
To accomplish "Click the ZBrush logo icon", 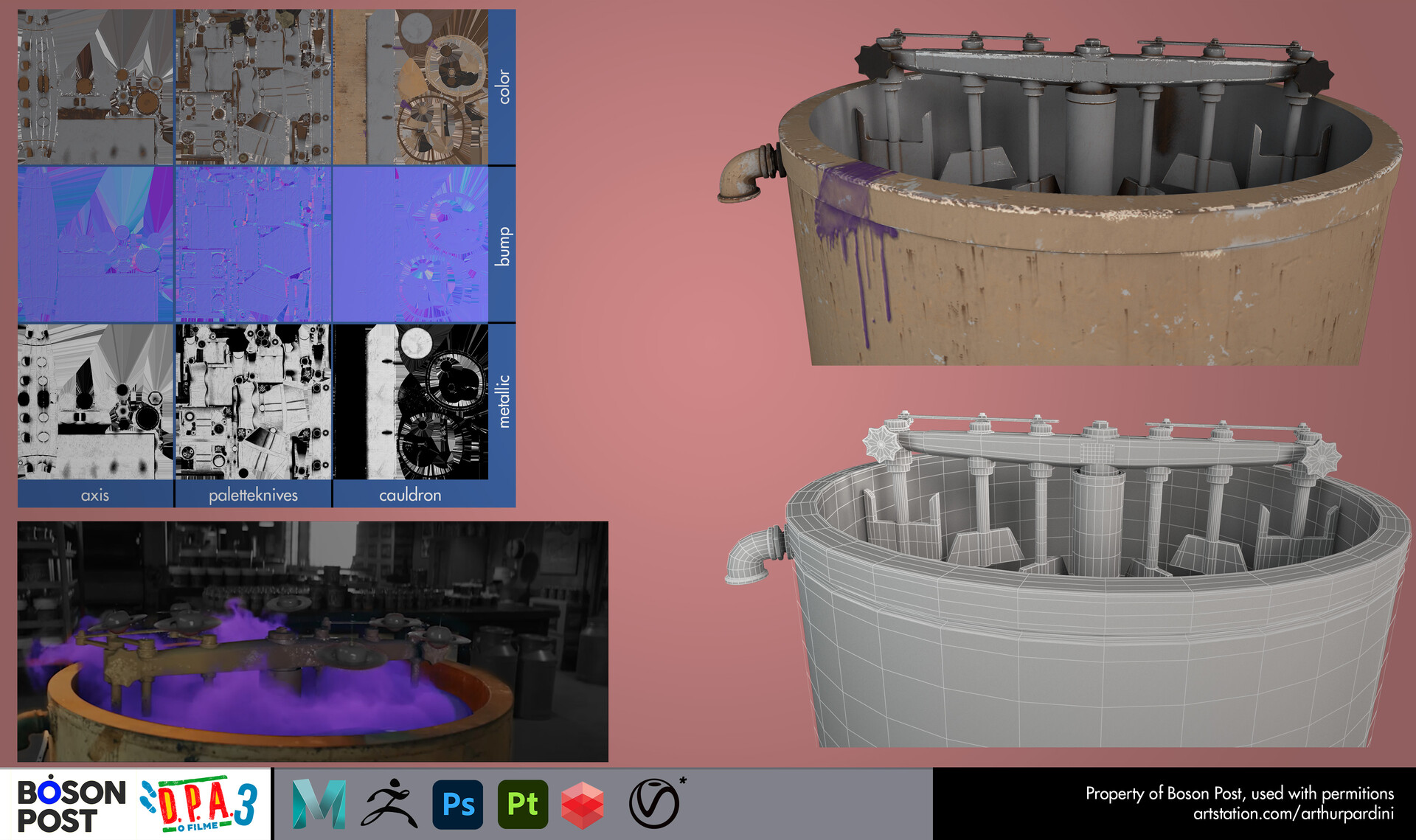I will click(389, 804).
